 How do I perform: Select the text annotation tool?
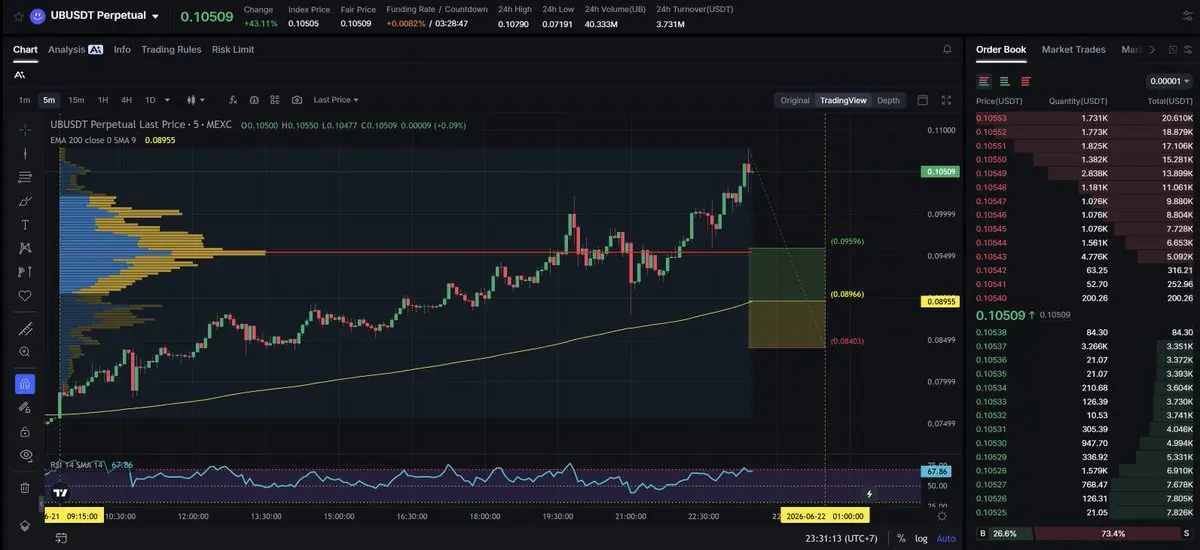tap(25, 225)
